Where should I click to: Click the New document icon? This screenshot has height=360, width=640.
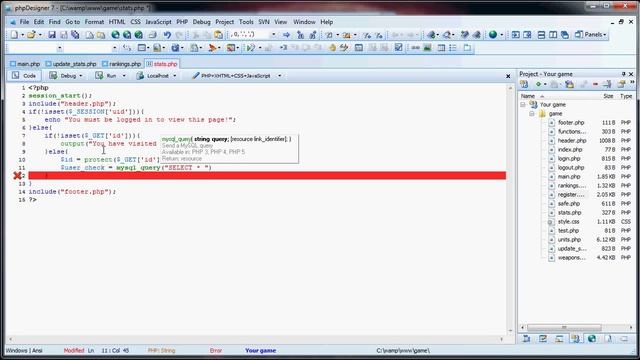(x=14, y=35)
